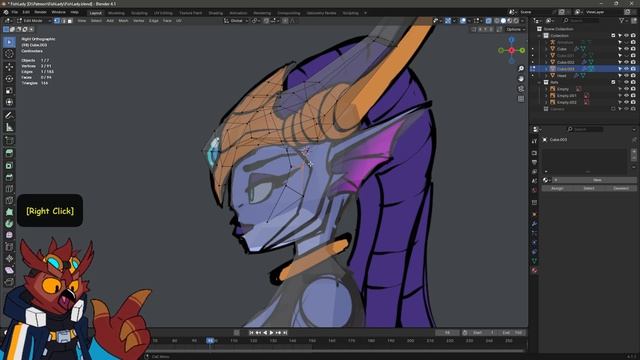Viewport: 640px width, 360px height.
Task: Select the Add Cube tool
Action: click(9, 141)
